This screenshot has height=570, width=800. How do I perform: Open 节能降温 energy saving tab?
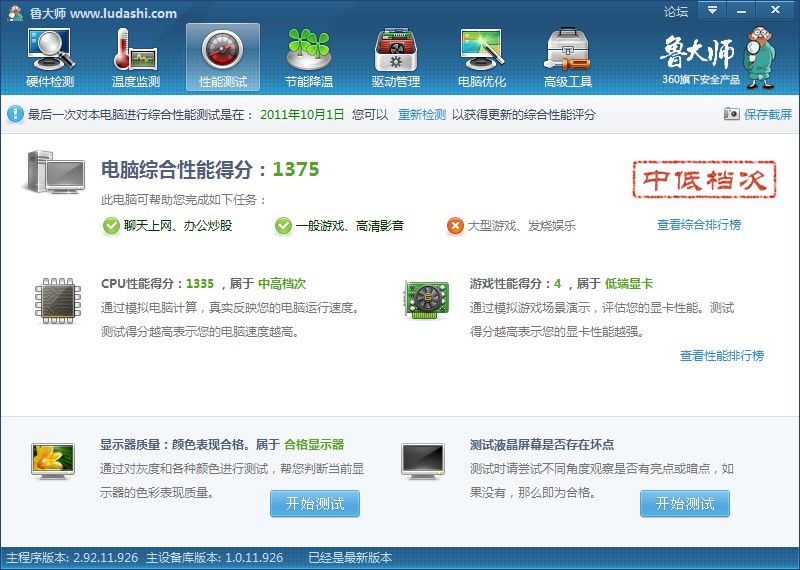coord(309,58)
